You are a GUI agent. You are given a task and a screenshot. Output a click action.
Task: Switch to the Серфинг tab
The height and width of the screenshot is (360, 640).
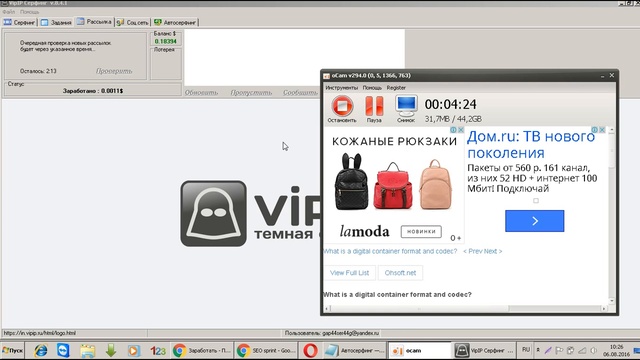tap(19, 22)
